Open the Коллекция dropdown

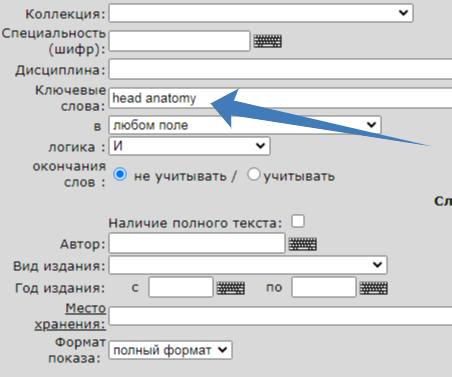(261, 13)
